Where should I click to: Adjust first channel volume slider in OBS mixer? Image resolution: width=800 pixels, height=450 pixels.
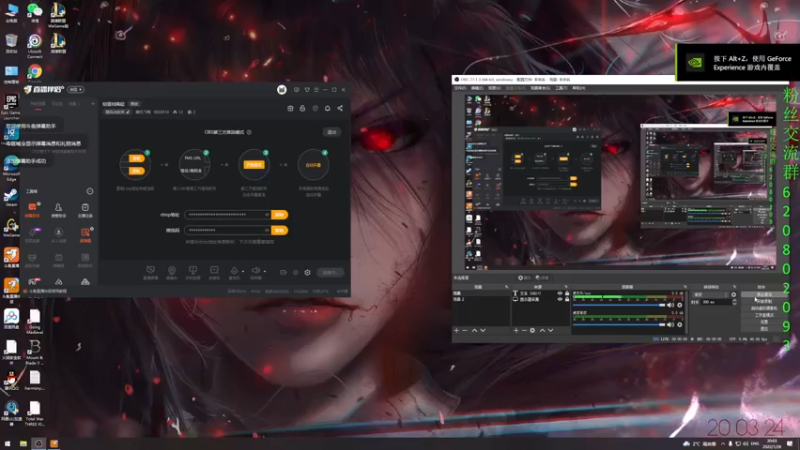click(x=618, y=305)
